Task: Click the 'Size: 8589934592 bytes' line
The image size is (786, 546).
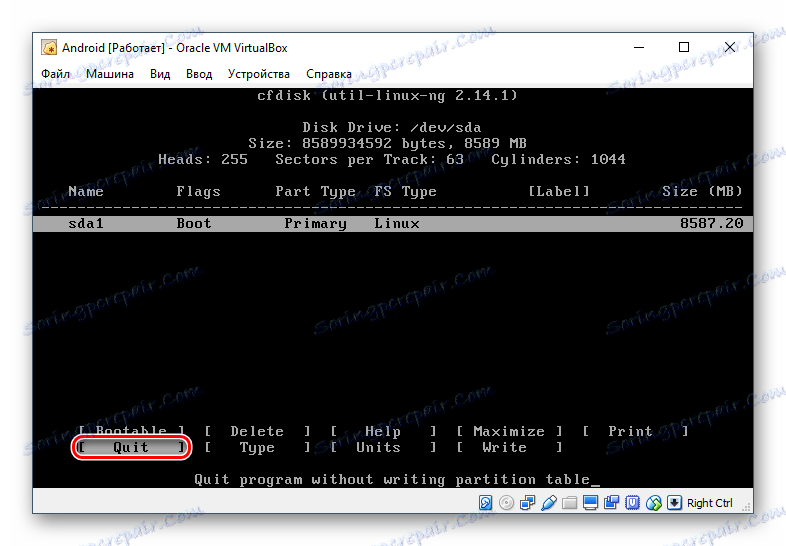Action: coord(387,143)
